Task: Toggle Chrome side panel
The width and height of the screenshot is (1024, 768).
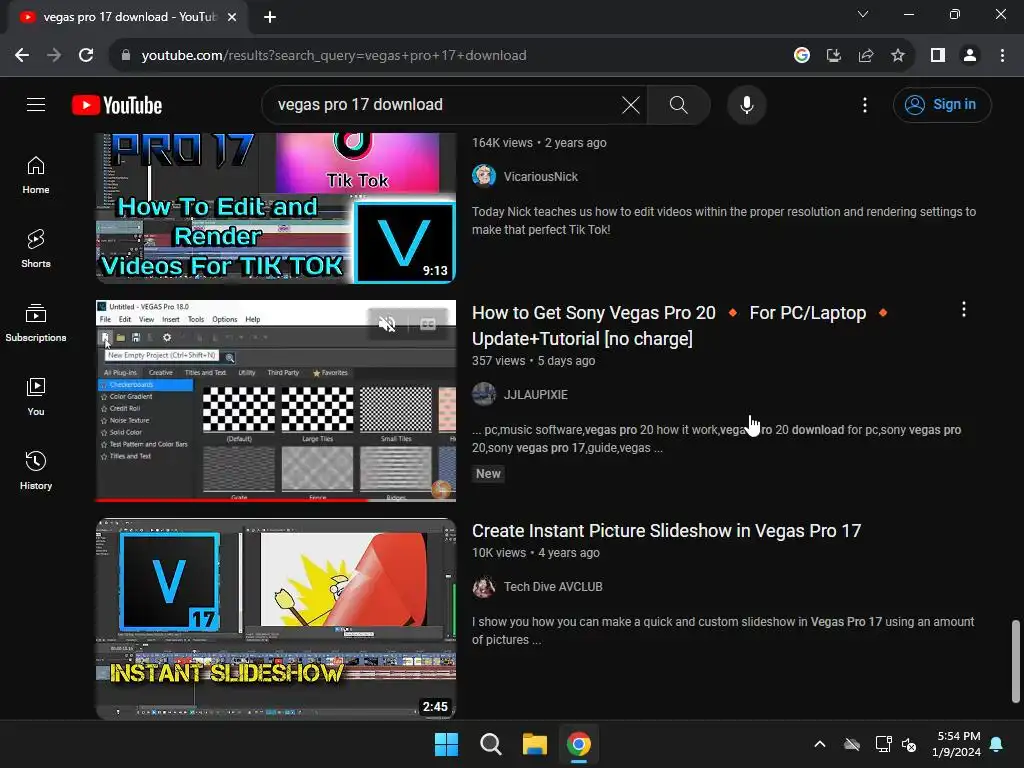Action: (x=938, y=56)
